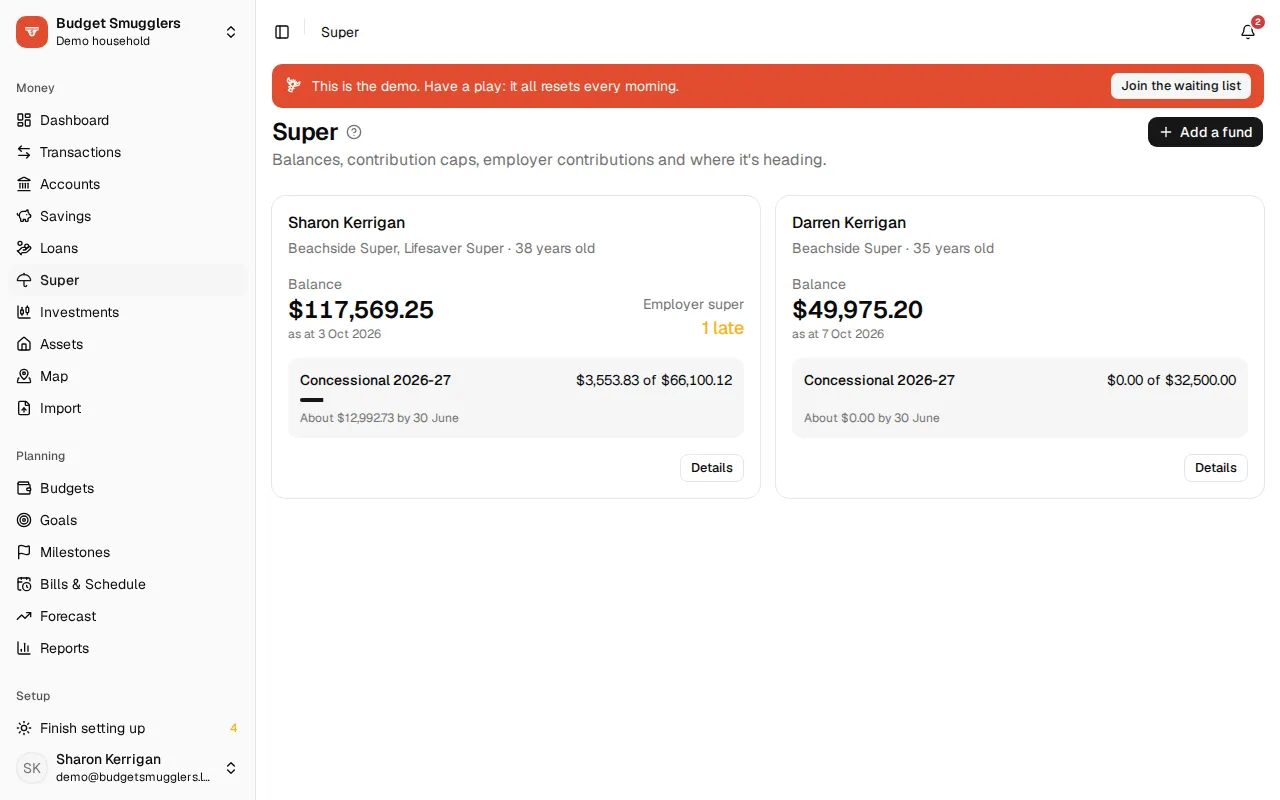Navigate to Reports
Viewport: 1280px width, 800px height.
coord(128,648)
